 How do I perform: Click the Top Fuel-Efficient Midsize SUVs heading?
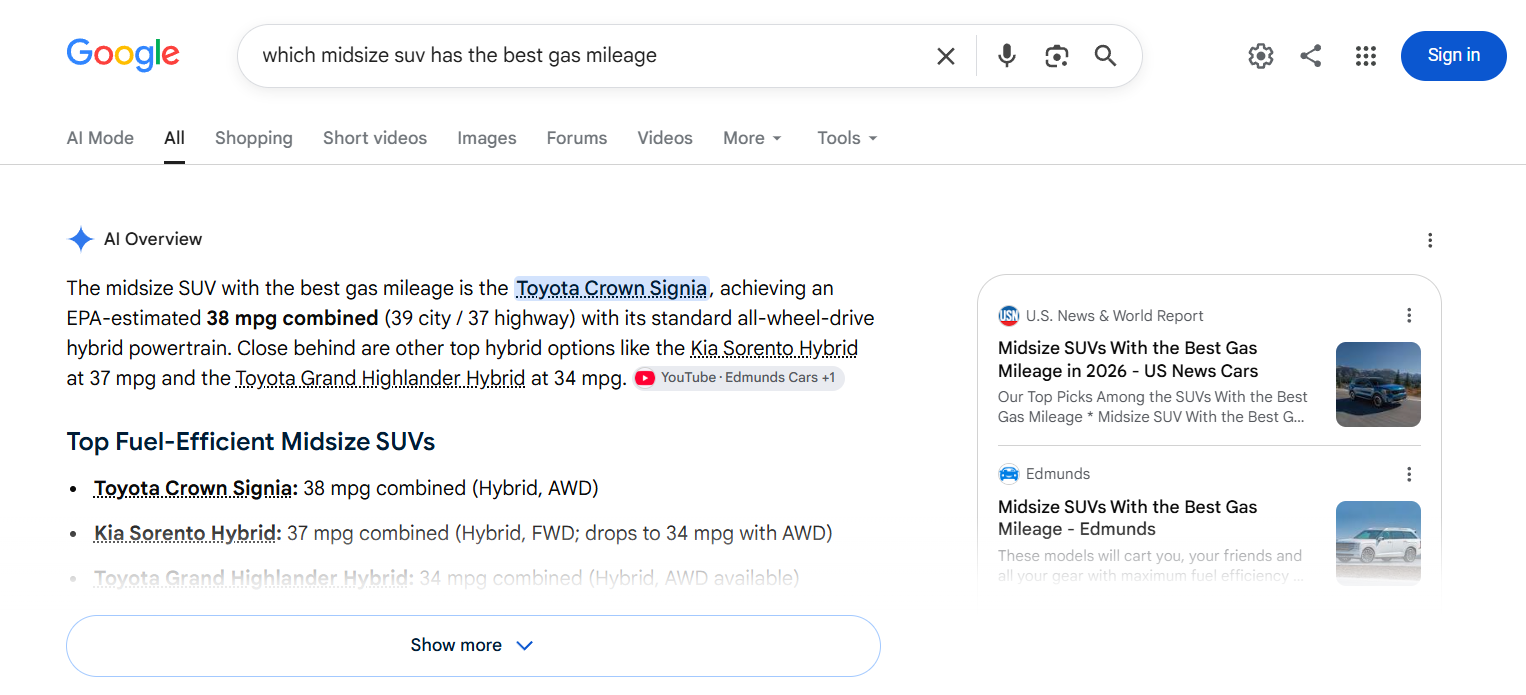click(x=251, y=442)
